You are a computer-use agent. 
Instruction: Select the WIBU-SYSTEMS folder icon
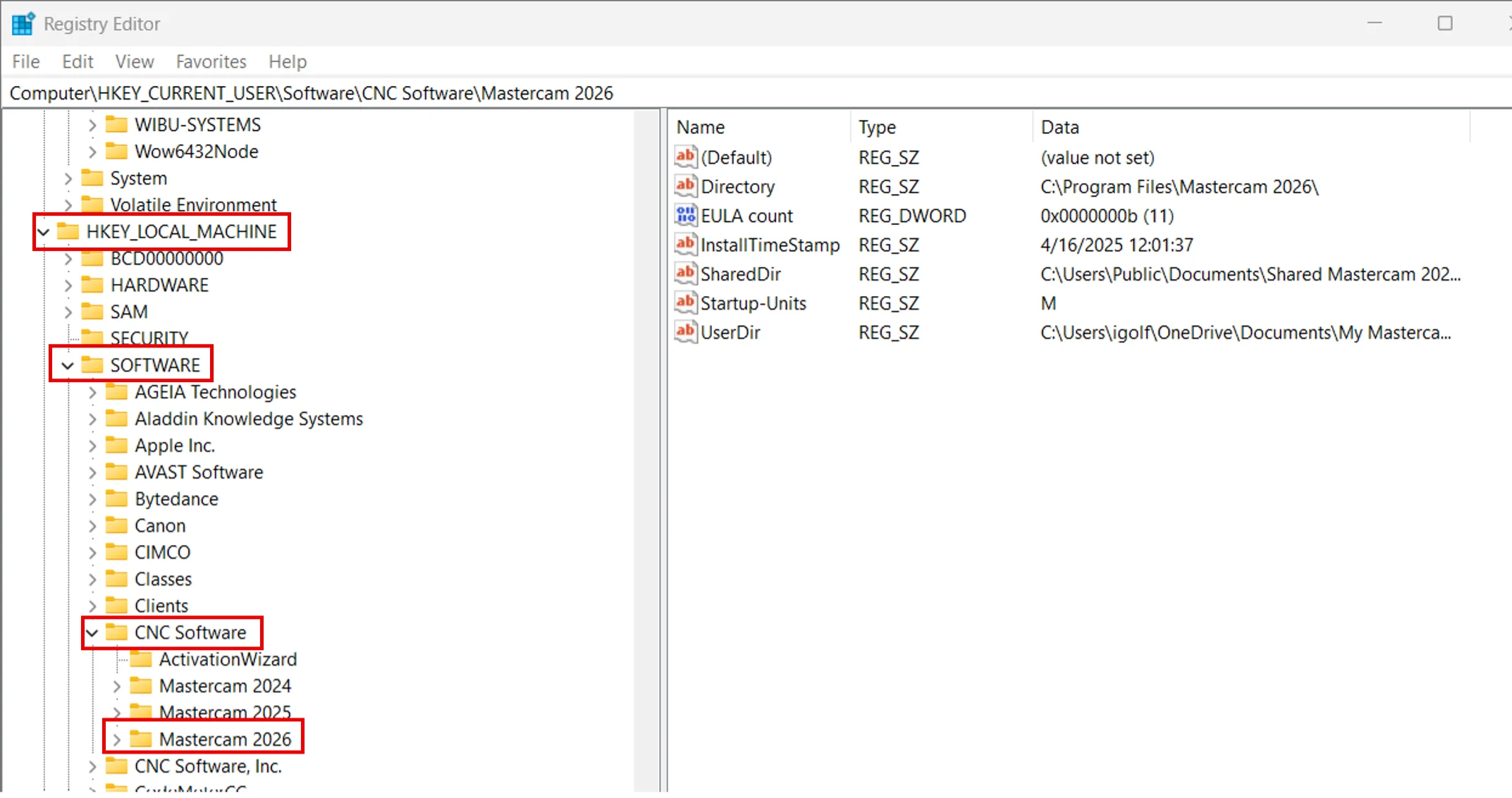coord(116,125)
